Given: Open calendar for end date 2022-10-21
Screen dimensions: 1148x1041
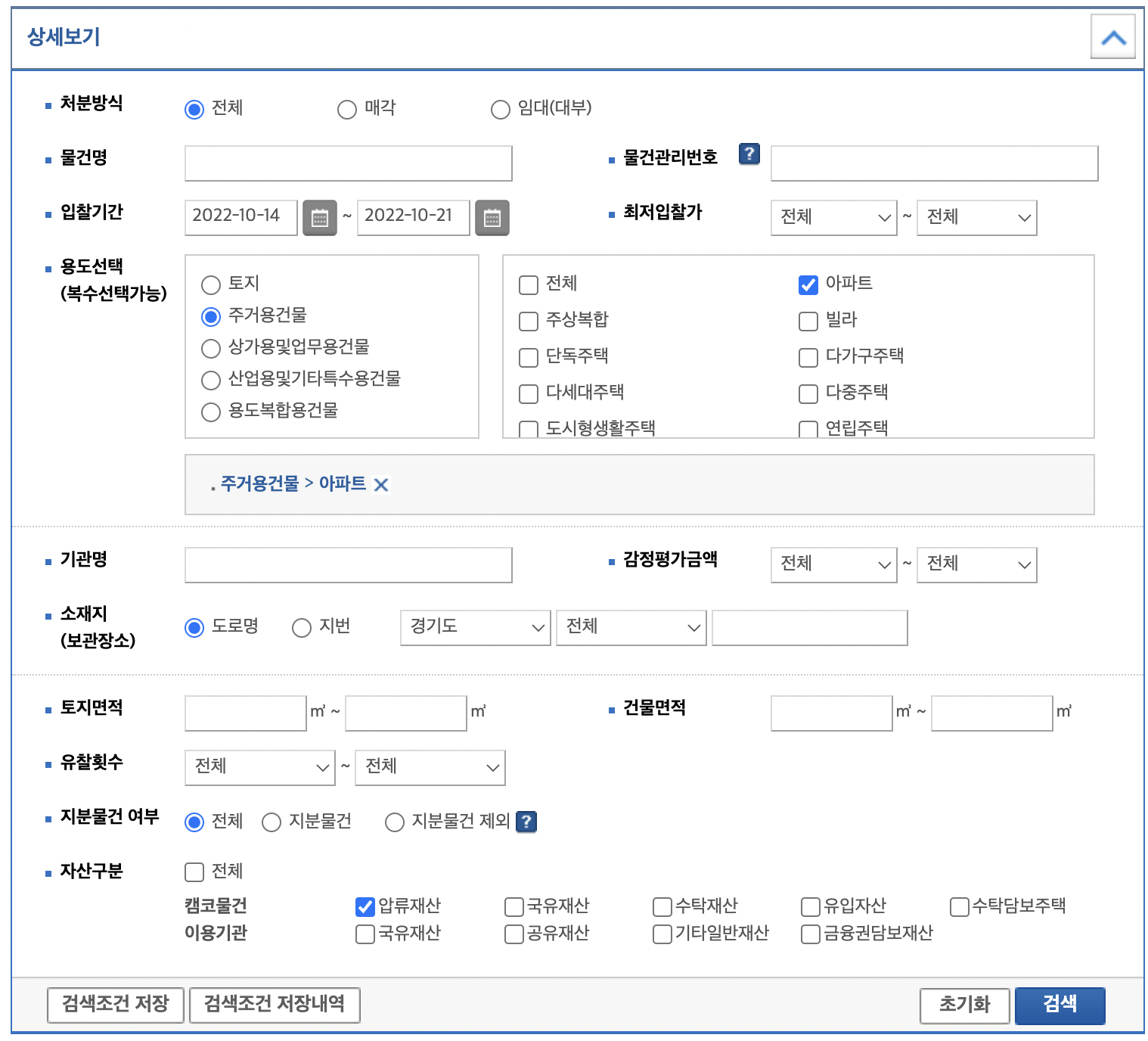Looking at the screenshot, I should coord(492,218).
